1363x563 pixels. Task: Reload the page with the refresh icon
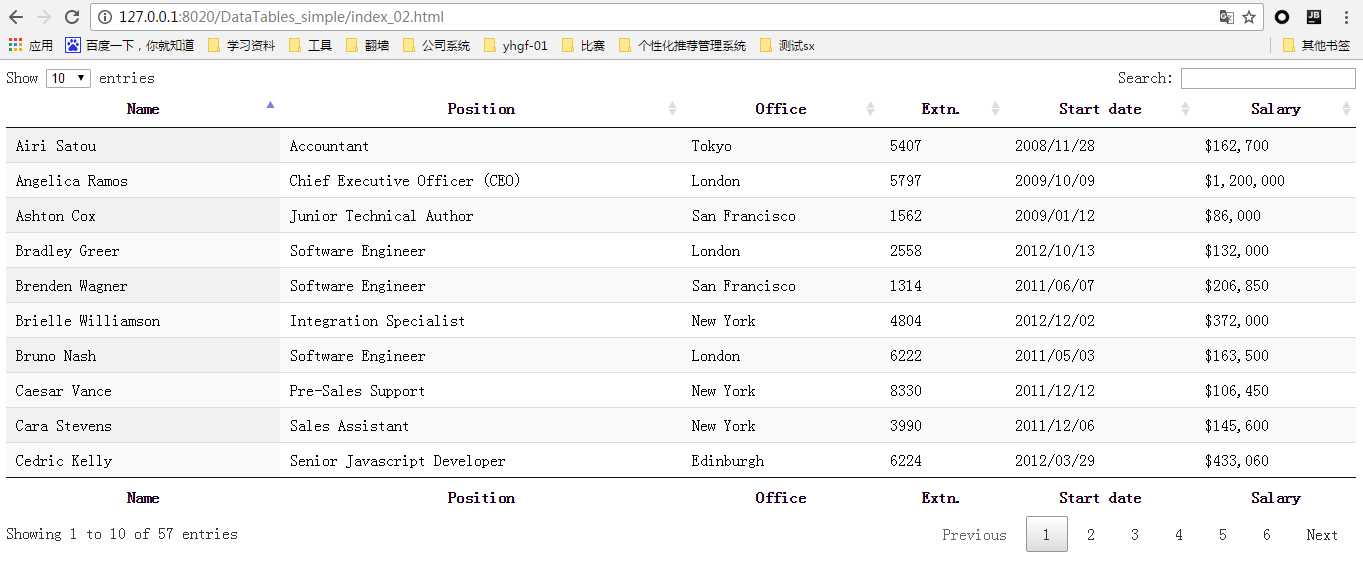[x=72, y=17]
